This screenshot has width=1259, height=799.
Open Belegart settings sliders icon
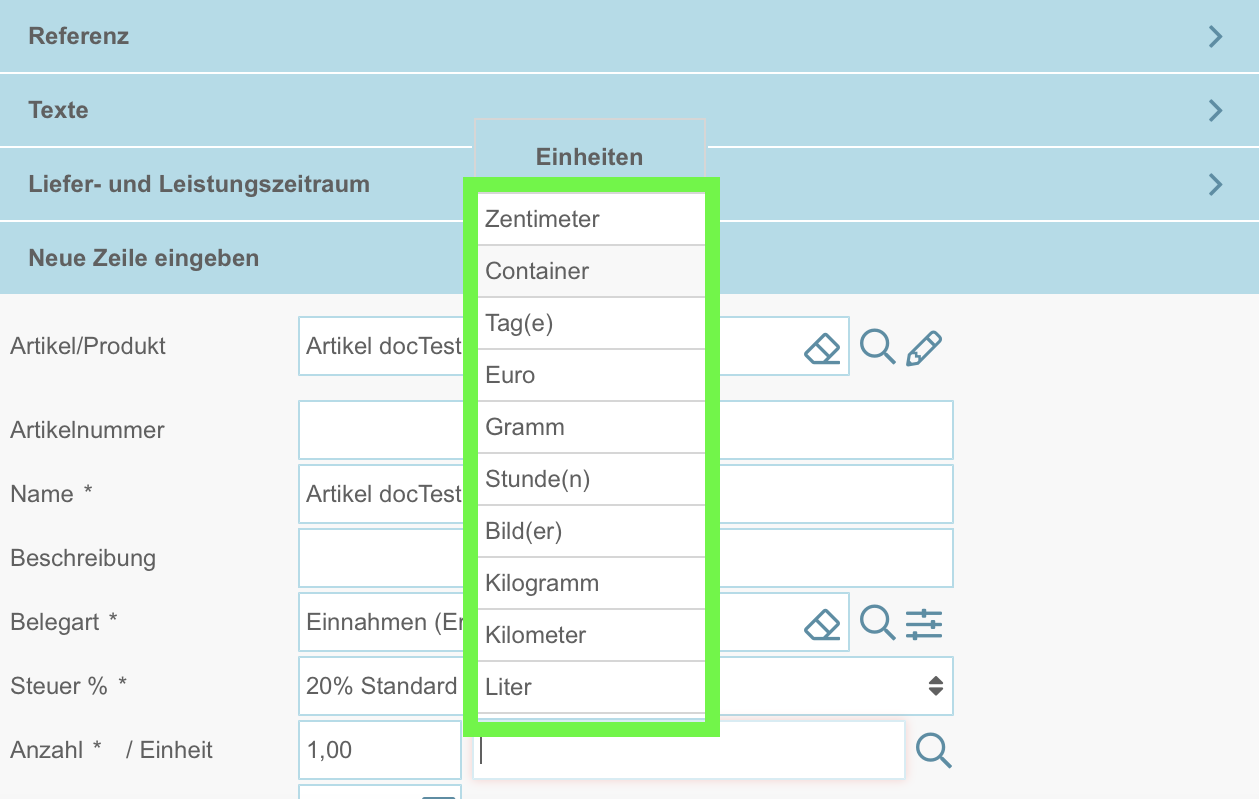[x=924, y=623]
